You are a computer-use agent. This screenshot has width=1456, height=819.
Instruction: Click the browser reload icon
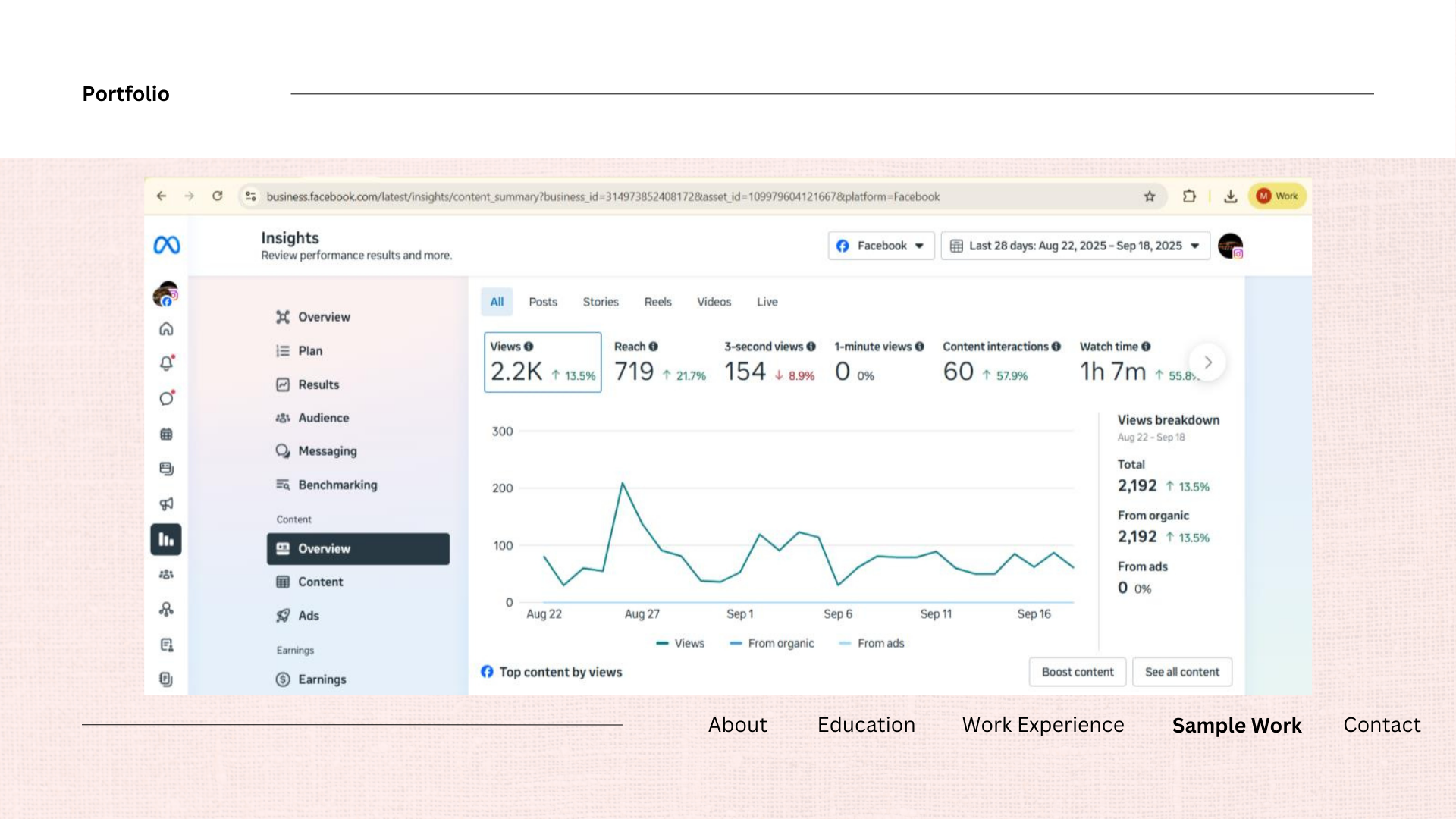[x=218, y=196]
